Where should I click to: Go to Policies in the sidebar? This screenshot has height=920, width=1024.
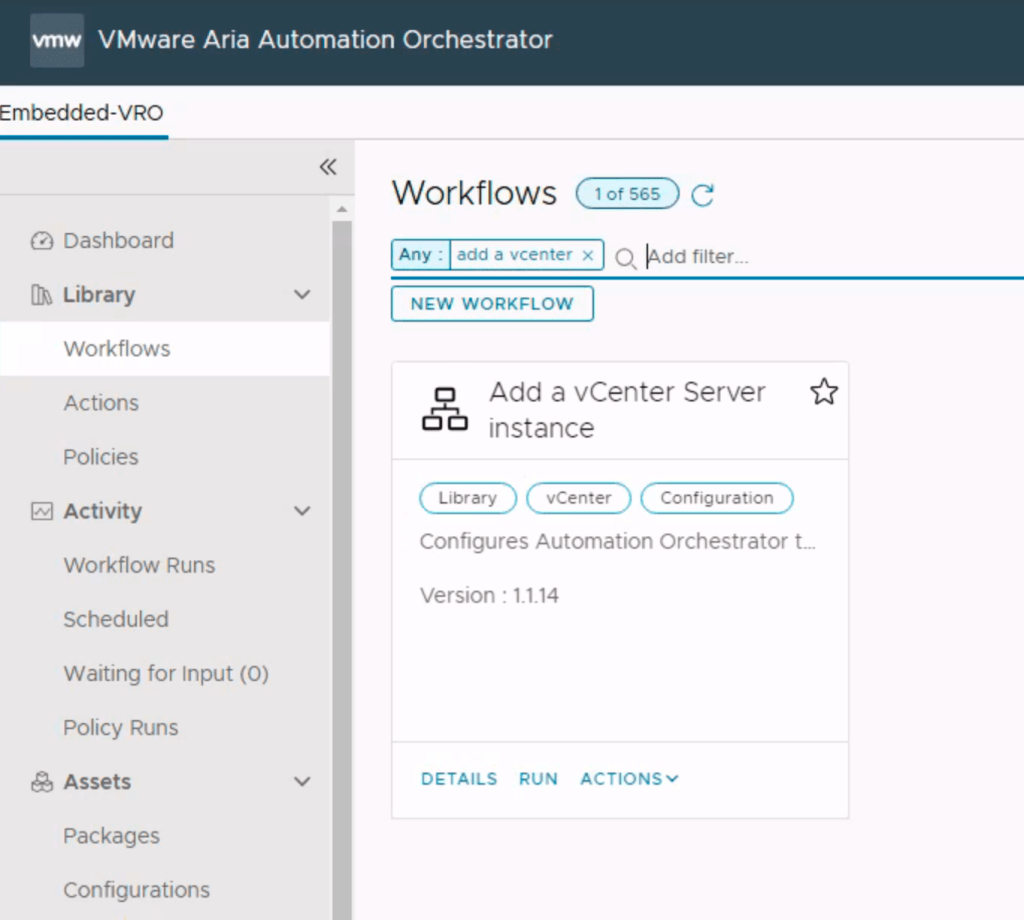(101, 457)
